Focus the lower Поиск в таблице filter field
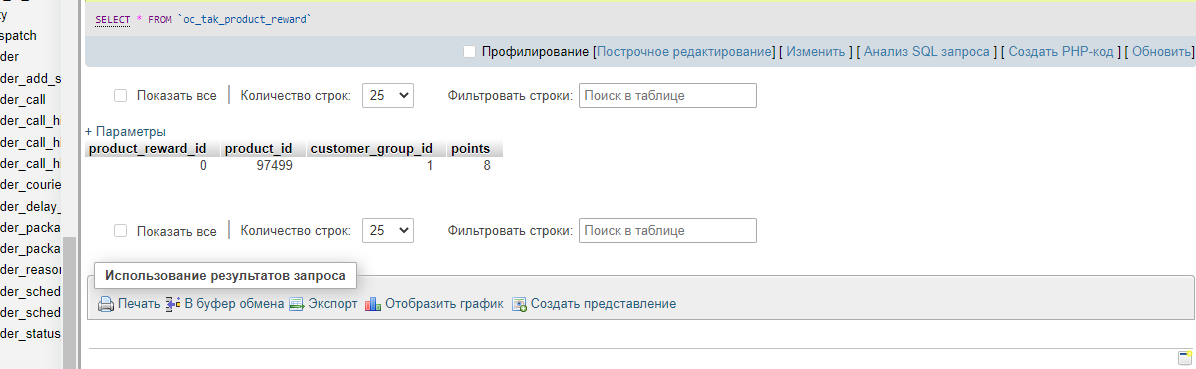Screen dimensions: 1196x369 (667, 231)
